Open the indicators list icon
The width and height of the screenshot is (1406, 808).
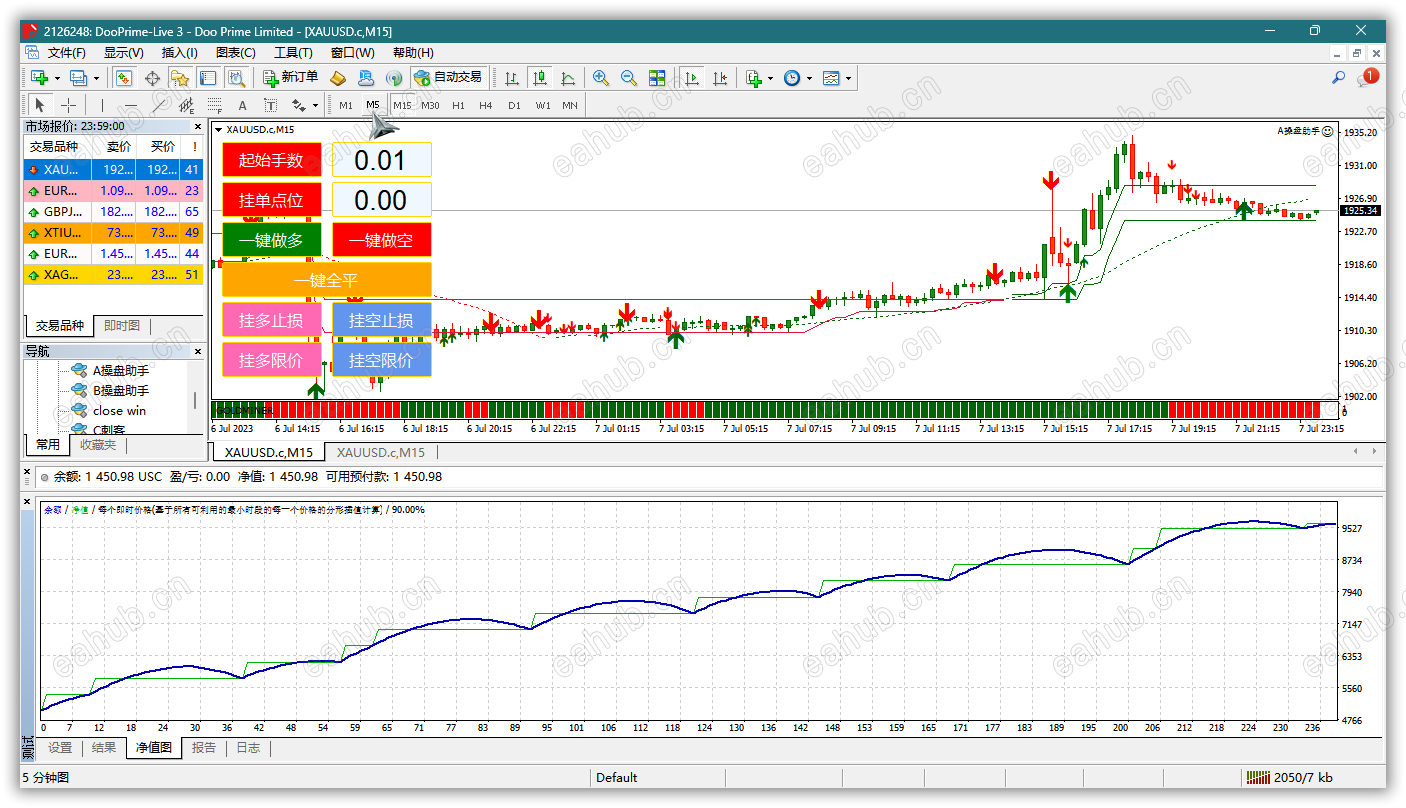[x=754, y=77]
